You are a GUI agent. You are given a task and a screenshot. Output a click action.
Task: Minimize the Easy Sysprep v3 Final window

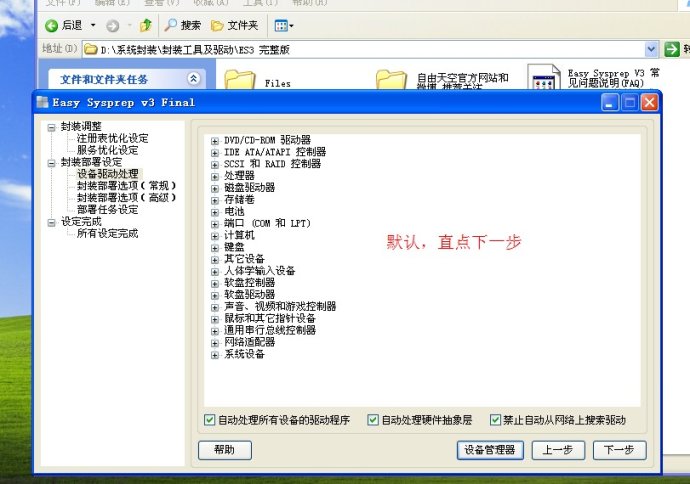coord(610,103)
